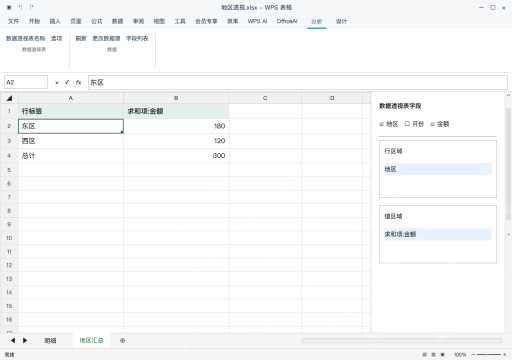Cancel entry with formula bar X icon
This screenshot has width=512, height=360.
point(57,83)
